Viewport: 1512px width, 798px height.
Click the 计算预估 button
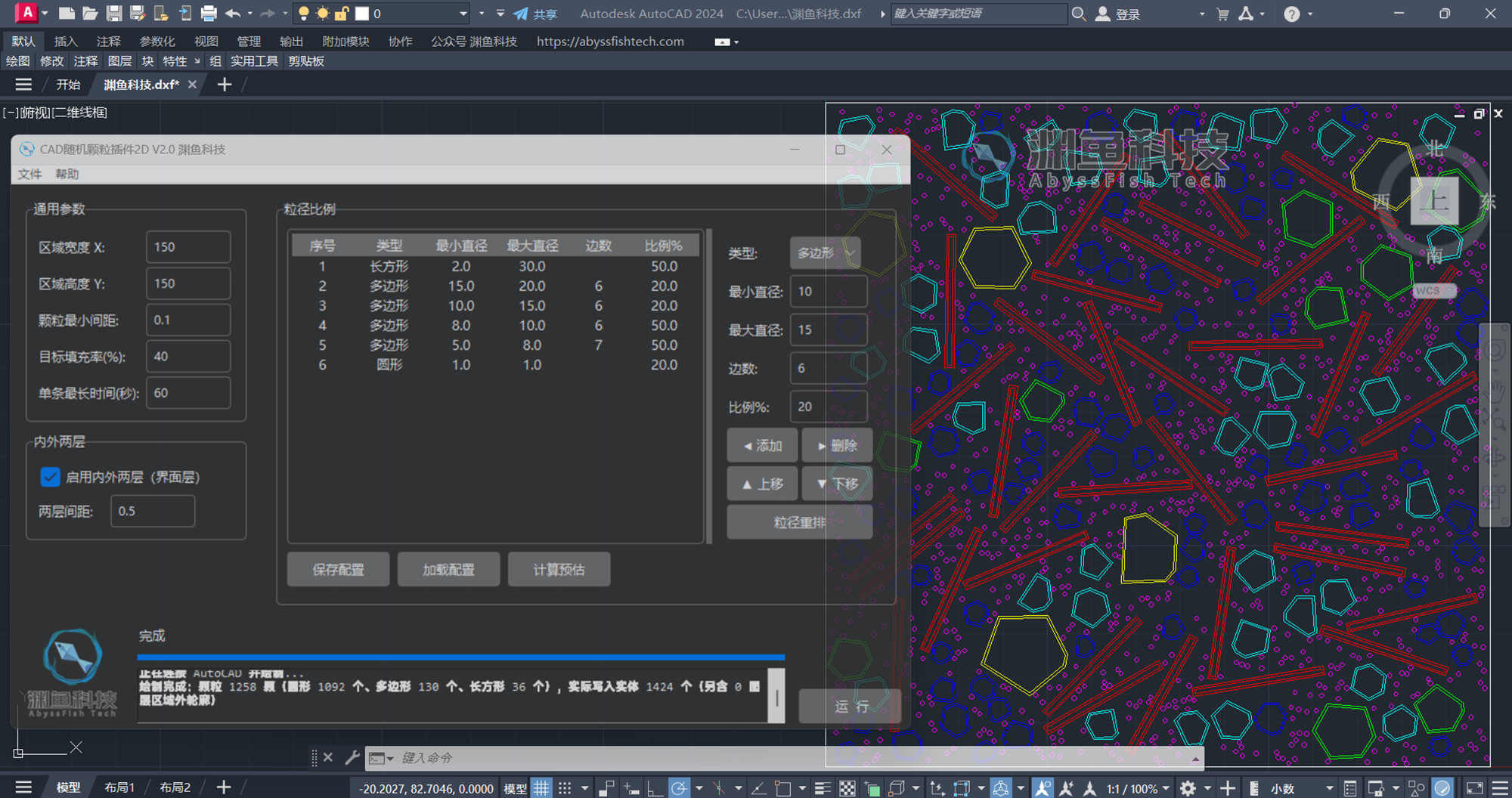(559, 570)
